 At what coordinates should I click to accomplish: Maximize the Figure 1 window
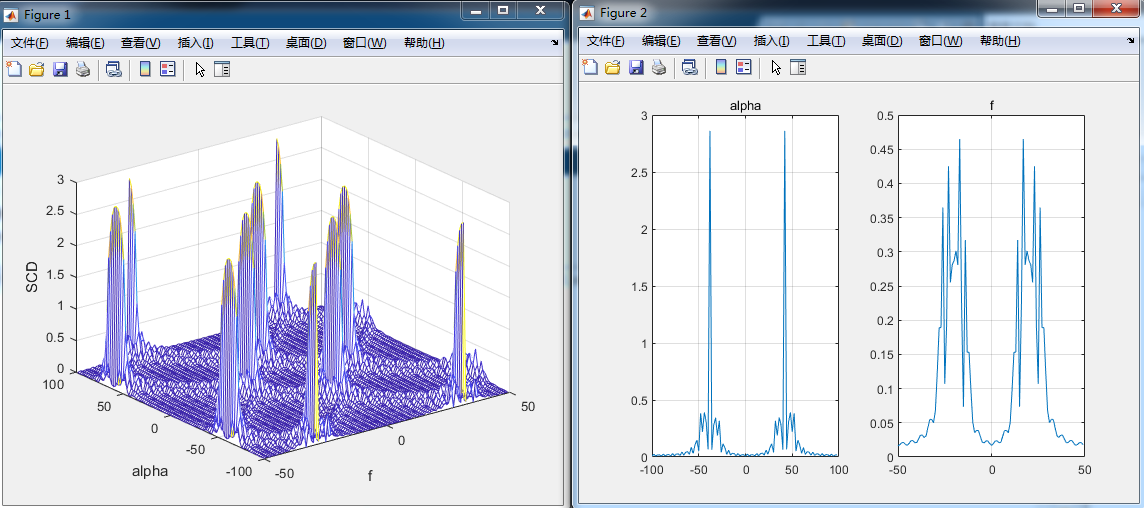pos(503,10)
